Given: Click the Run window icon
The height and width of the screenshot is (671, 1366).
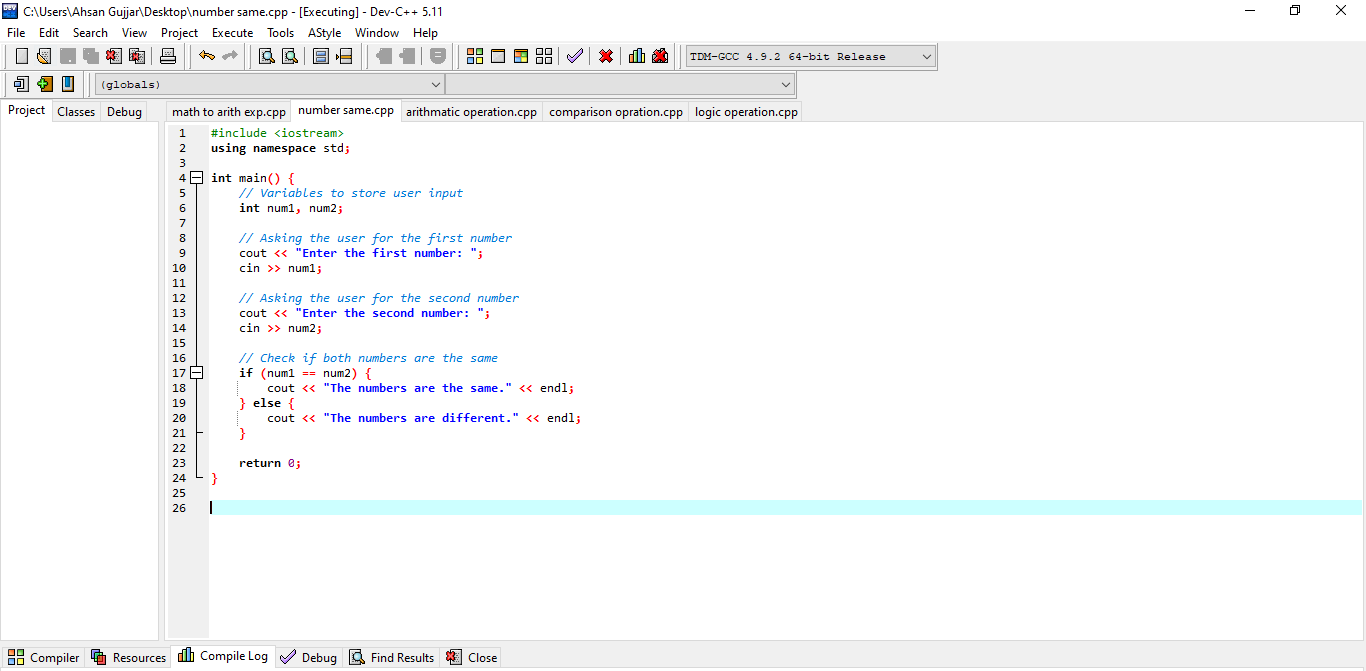Looking at the screenshot, I should [498, 56].
